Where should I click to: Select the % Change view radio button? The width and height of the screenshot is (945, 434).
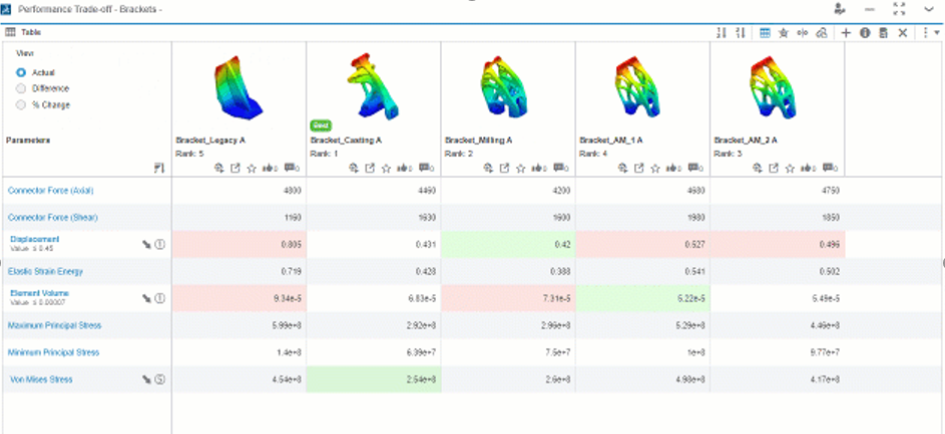[x=21, y=104]
